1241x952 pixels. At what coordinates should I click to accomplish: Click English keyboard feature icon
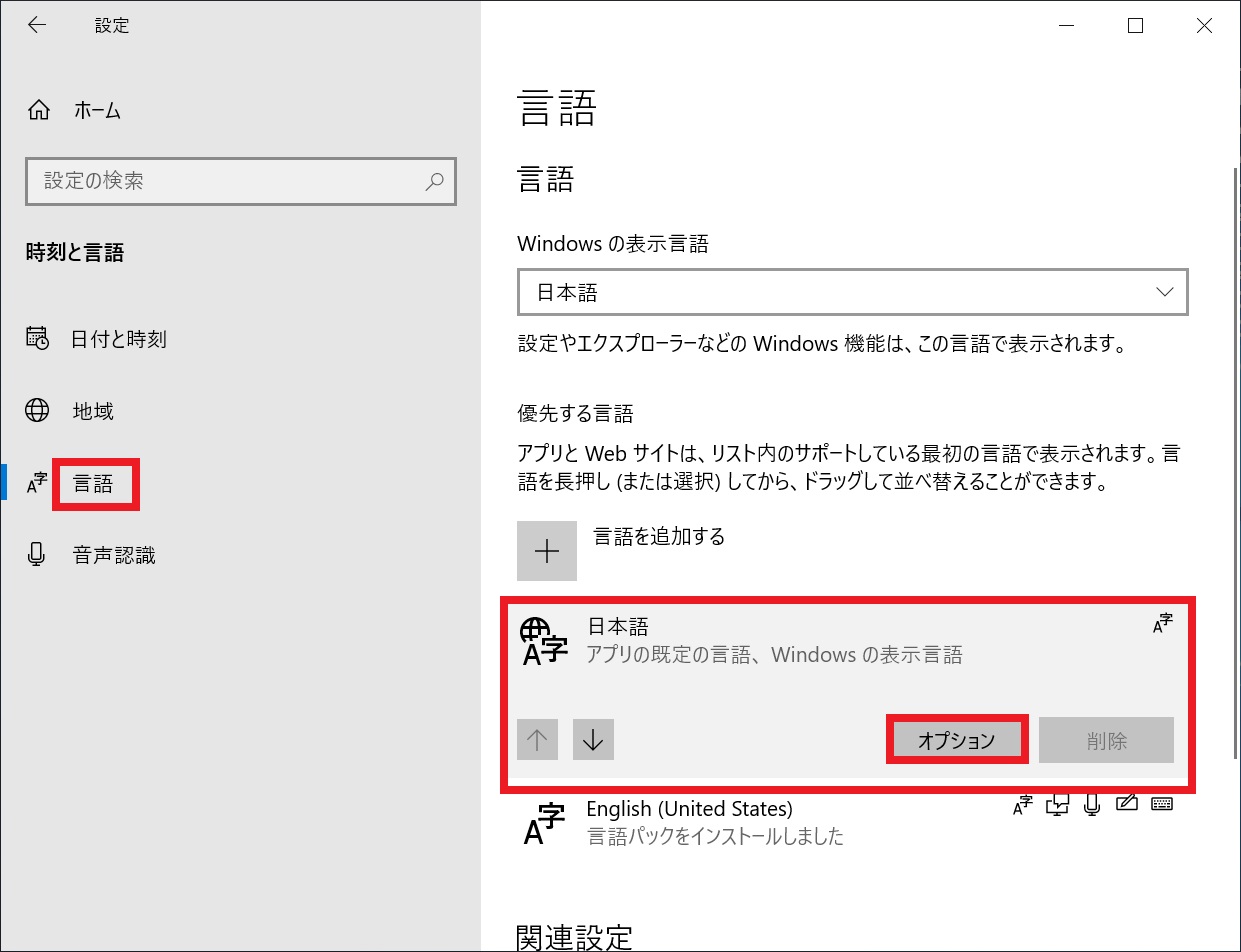point(1162,803)
